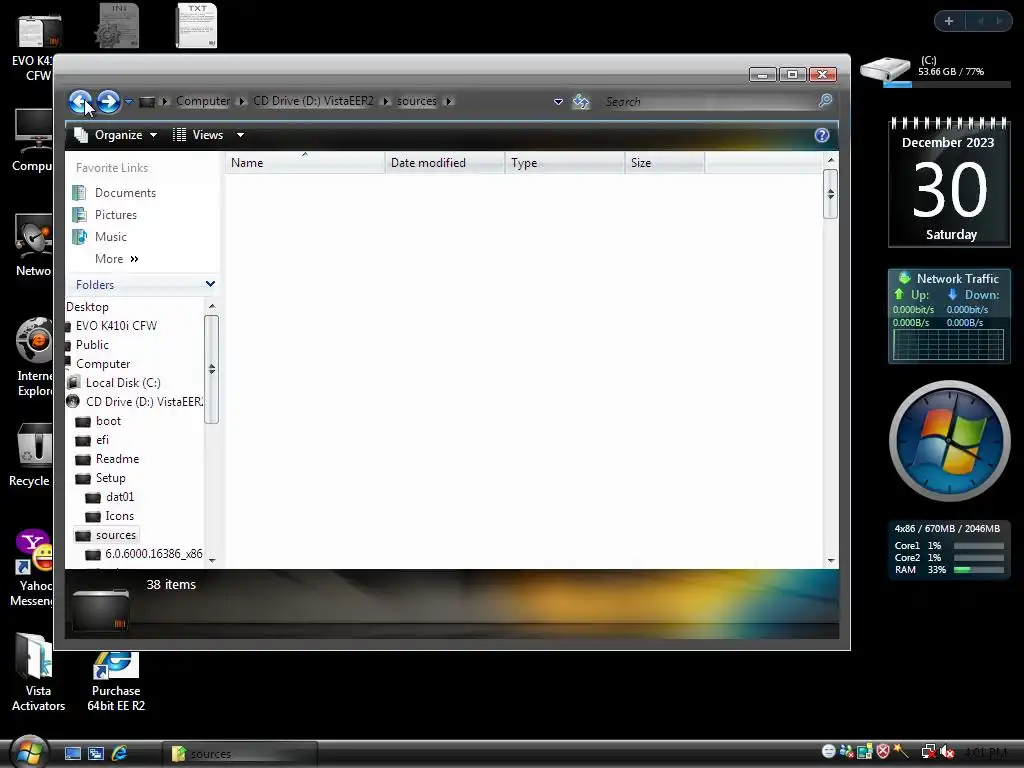The width and height of the screenshot is (1024, 768).
Task: Click file list scrollbar thumb
Action: coord(831,194)
